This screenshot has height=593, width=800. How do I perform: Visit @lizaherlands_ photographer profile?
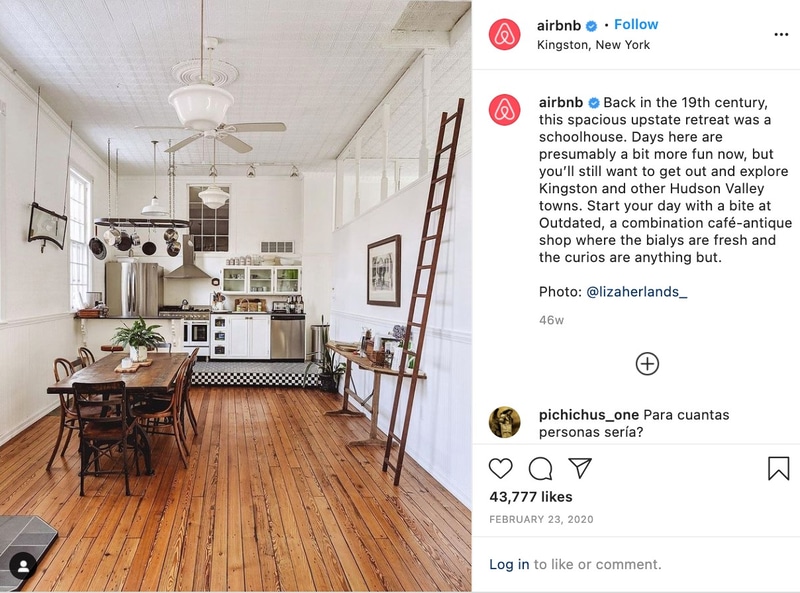click(x=636, y=291)
